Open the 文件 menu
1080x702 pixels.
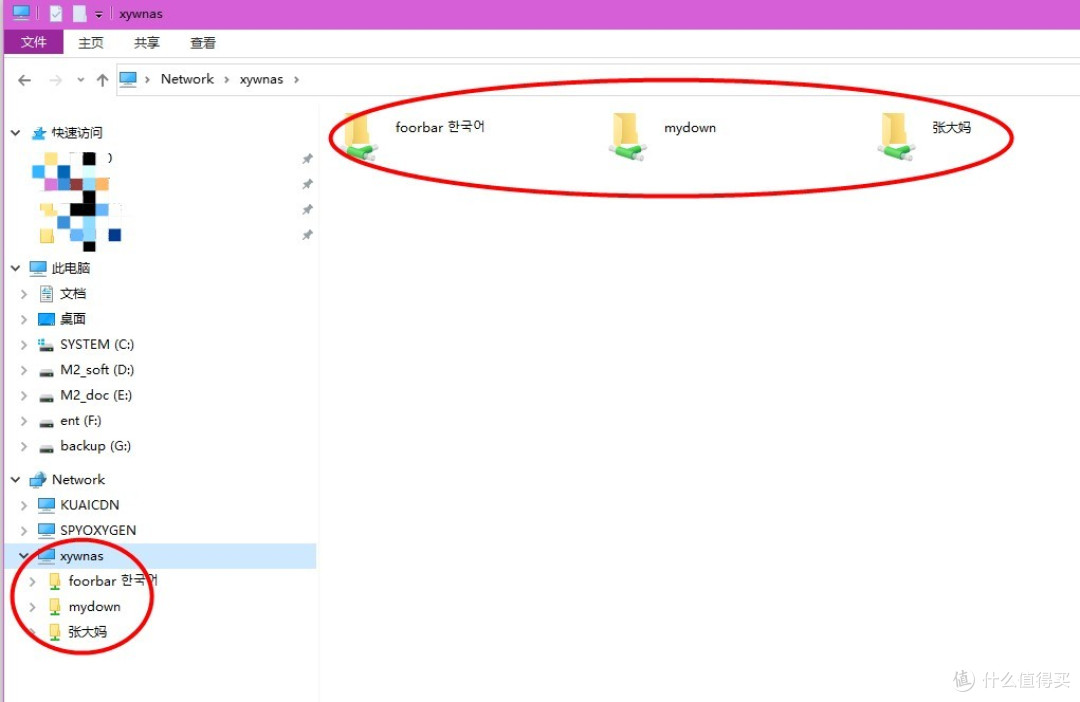[x=33, y=42]
